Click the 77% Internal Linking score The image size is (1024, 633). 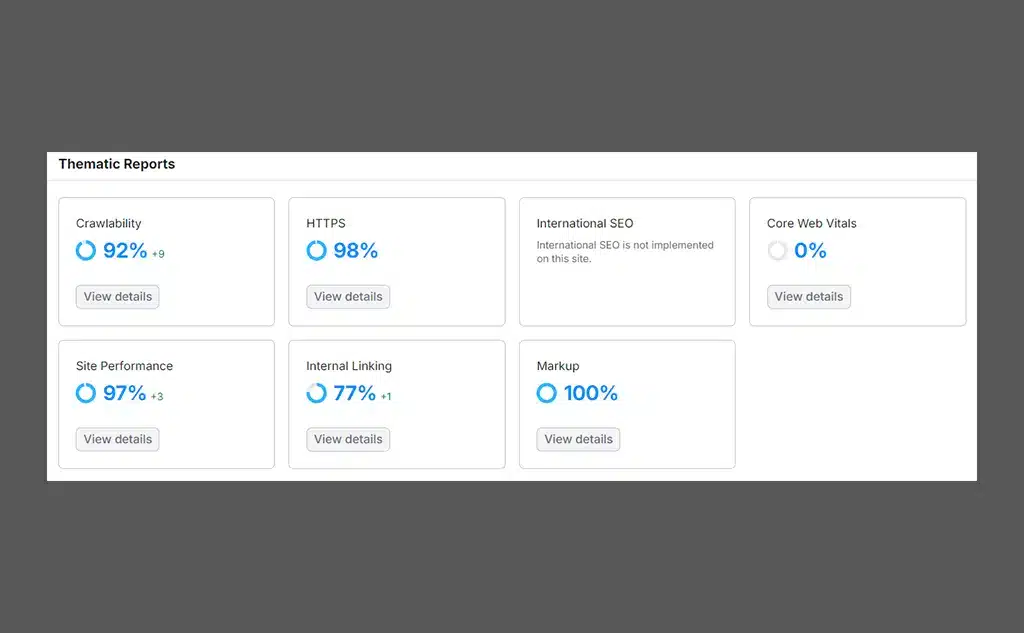(355, 393)
